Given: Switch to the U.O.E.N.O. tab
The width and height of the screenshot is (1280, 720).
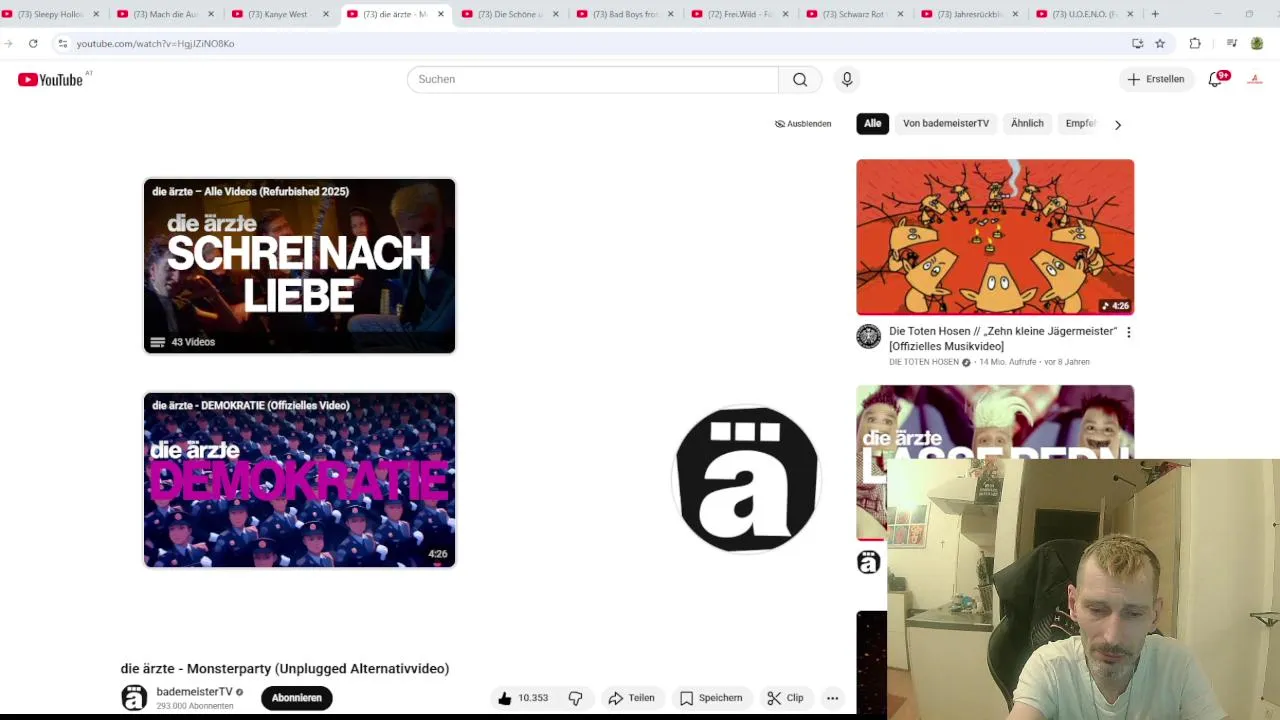Looking at the screenshot, I should tap(1085, 14).
